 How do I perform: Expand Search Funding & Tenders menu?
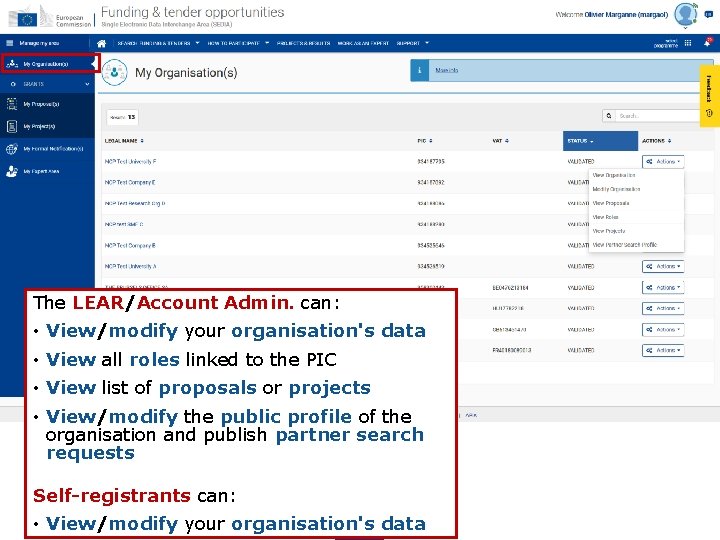coord(158,43)
